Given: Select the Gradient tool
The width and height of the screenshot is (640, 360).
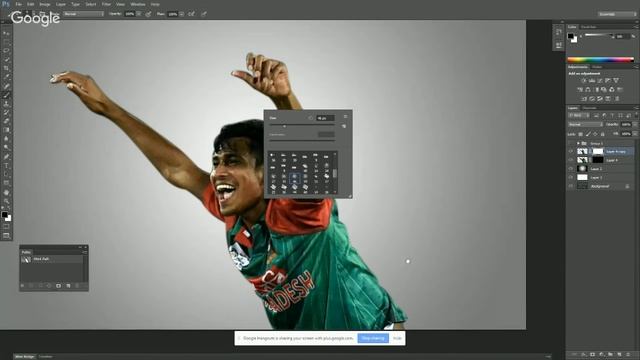Looking at the screenshot, I should point(6,130).
